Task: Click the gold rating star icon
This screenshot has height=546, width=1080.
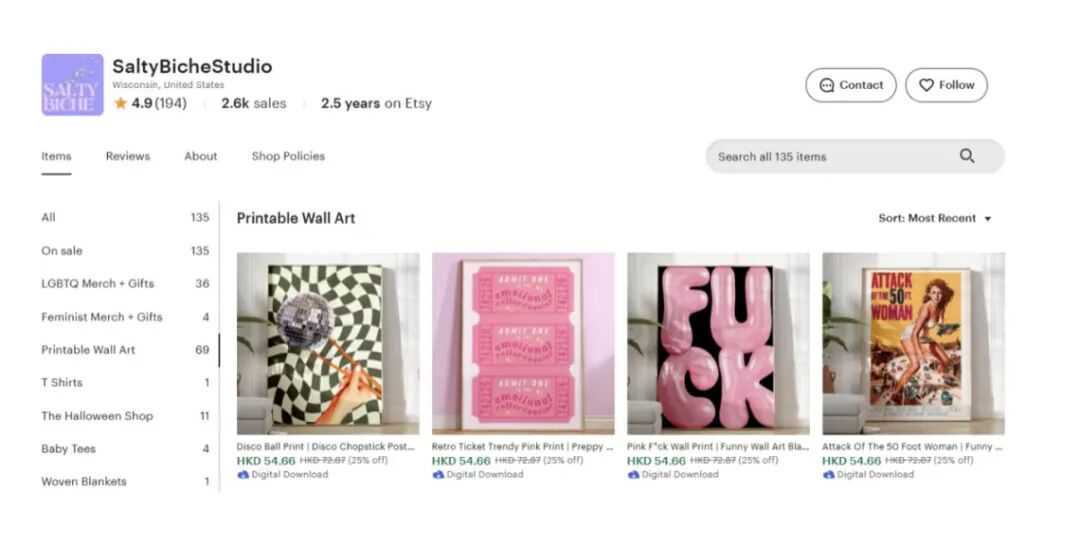Action: (121, 103)
